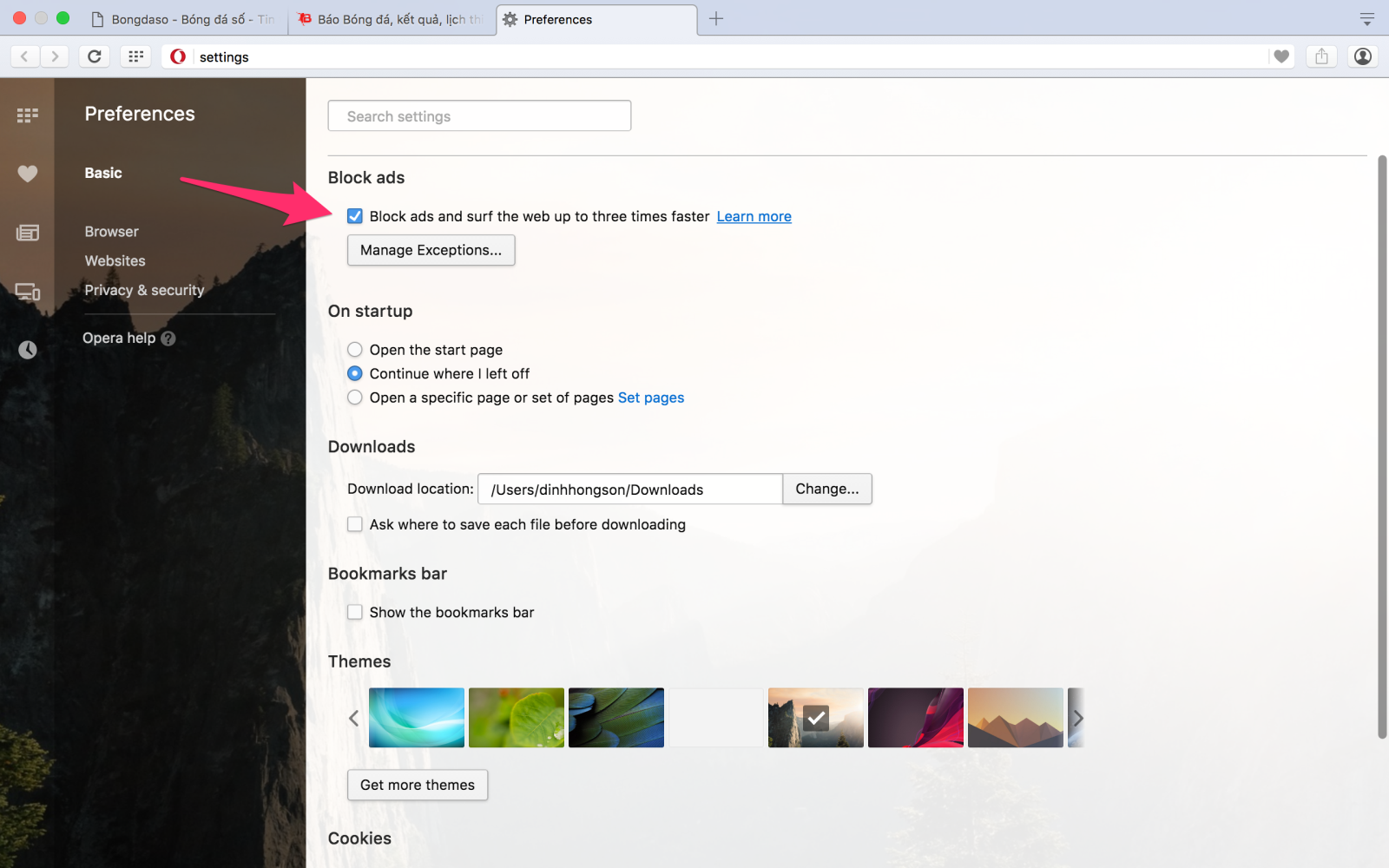Open the news icon in the sidebar
The height and width of the screenshot is (868, 1389).
pyautogui.click(x=28, y=233)
